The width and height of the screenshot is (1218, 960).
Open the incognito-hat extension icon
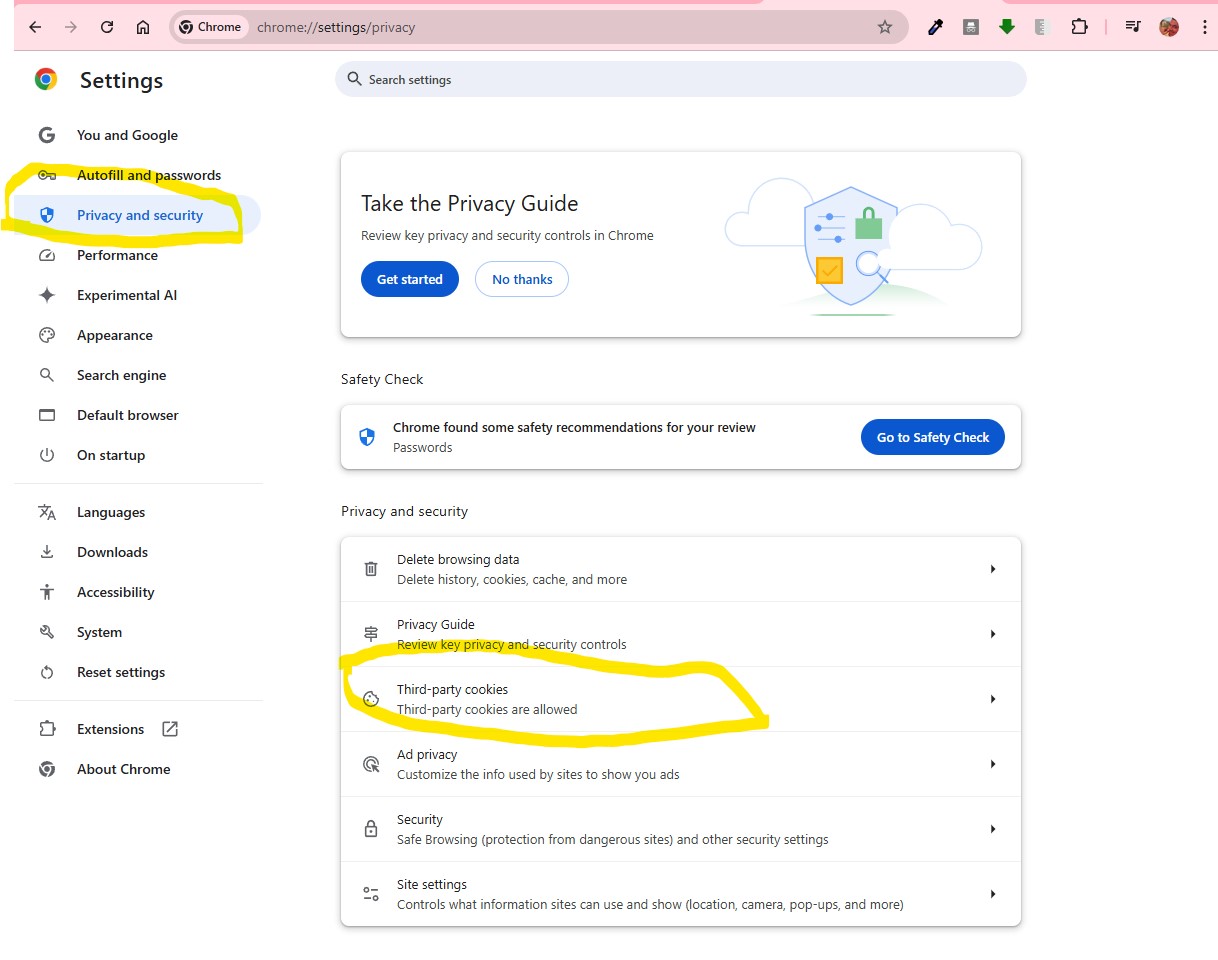point(971,28)
